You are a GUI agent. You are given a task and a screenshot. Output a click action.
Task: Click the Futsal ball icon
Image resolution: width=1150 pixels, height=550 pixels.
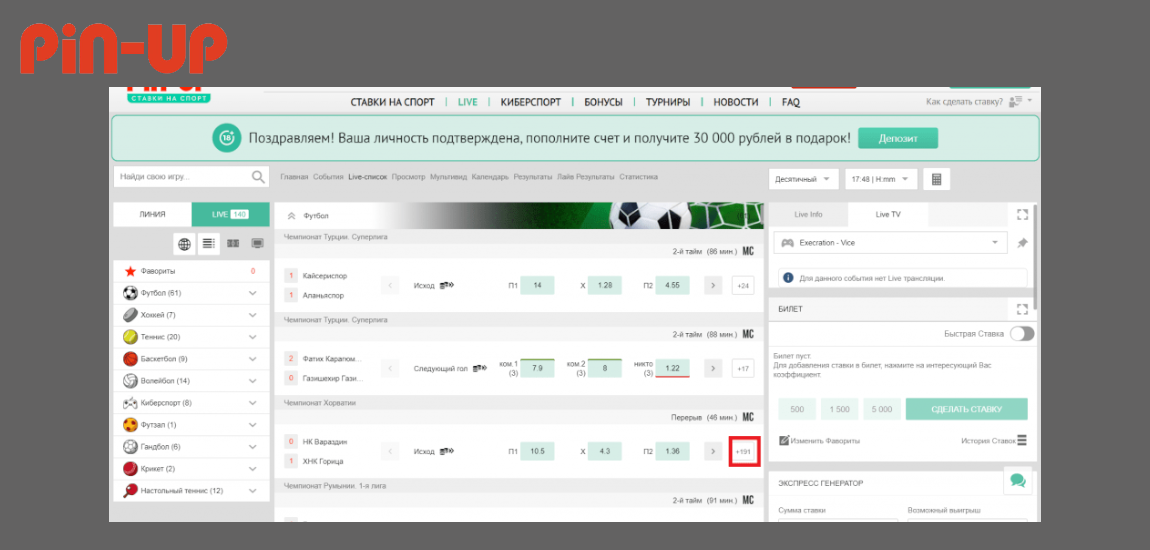point(130,425)
